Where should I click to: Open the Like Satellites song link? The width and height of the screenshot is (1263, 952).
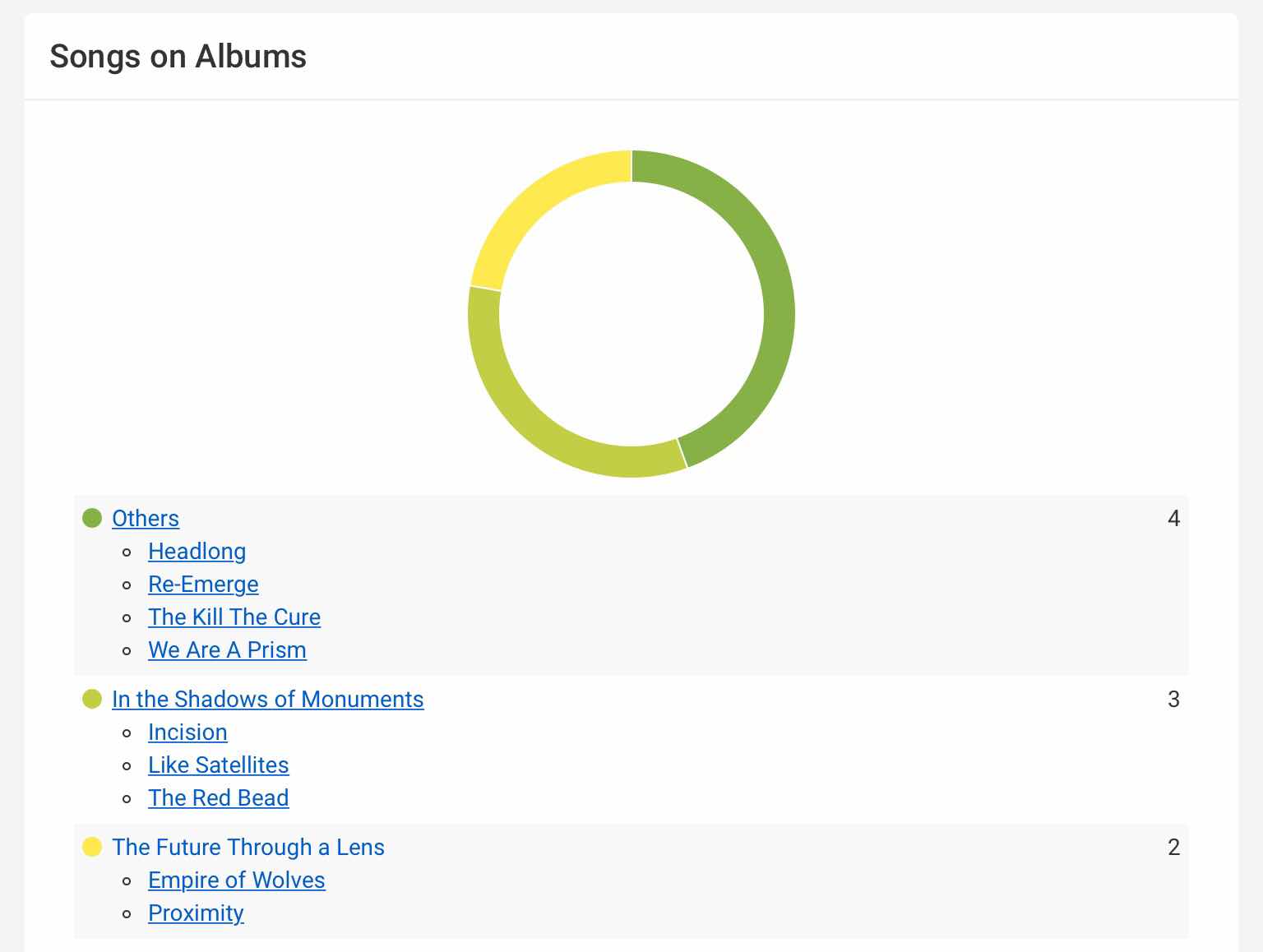click(219, 765)
